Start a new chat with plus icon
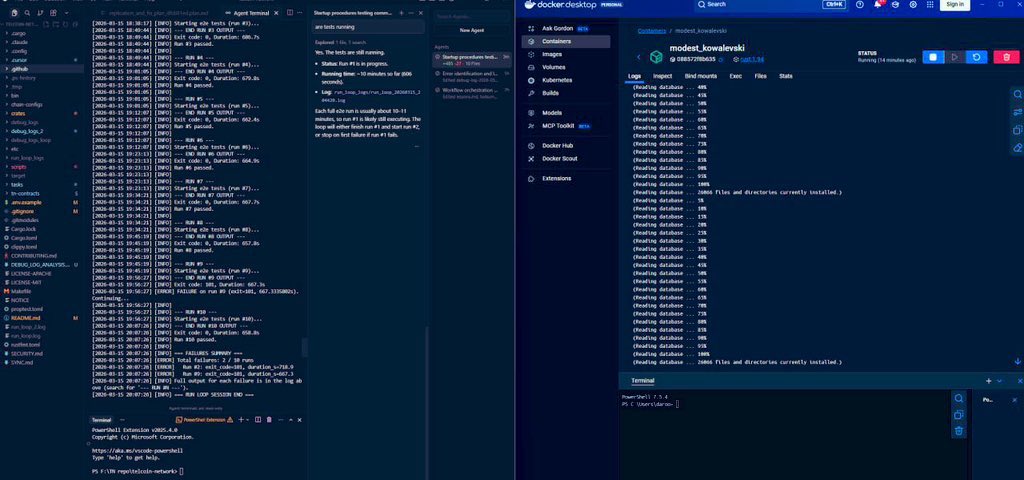The image size is (1024, 480). coord(402,13)
